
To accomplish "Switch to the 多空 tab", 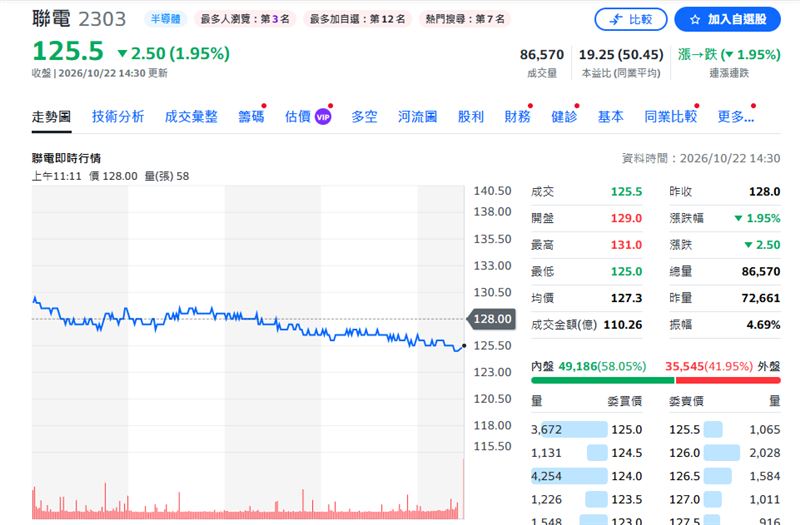I will (364, 117).
